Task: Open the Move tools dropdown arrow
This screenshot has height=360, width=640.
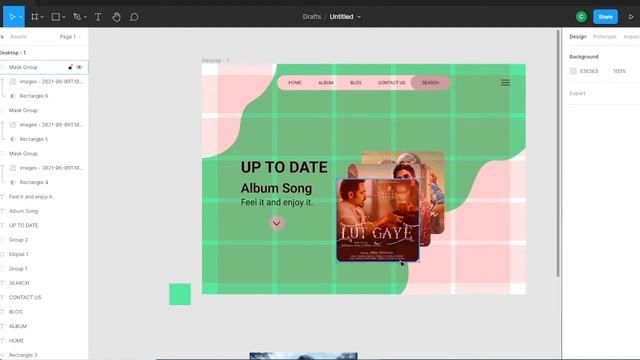Action: pos(20,17)
